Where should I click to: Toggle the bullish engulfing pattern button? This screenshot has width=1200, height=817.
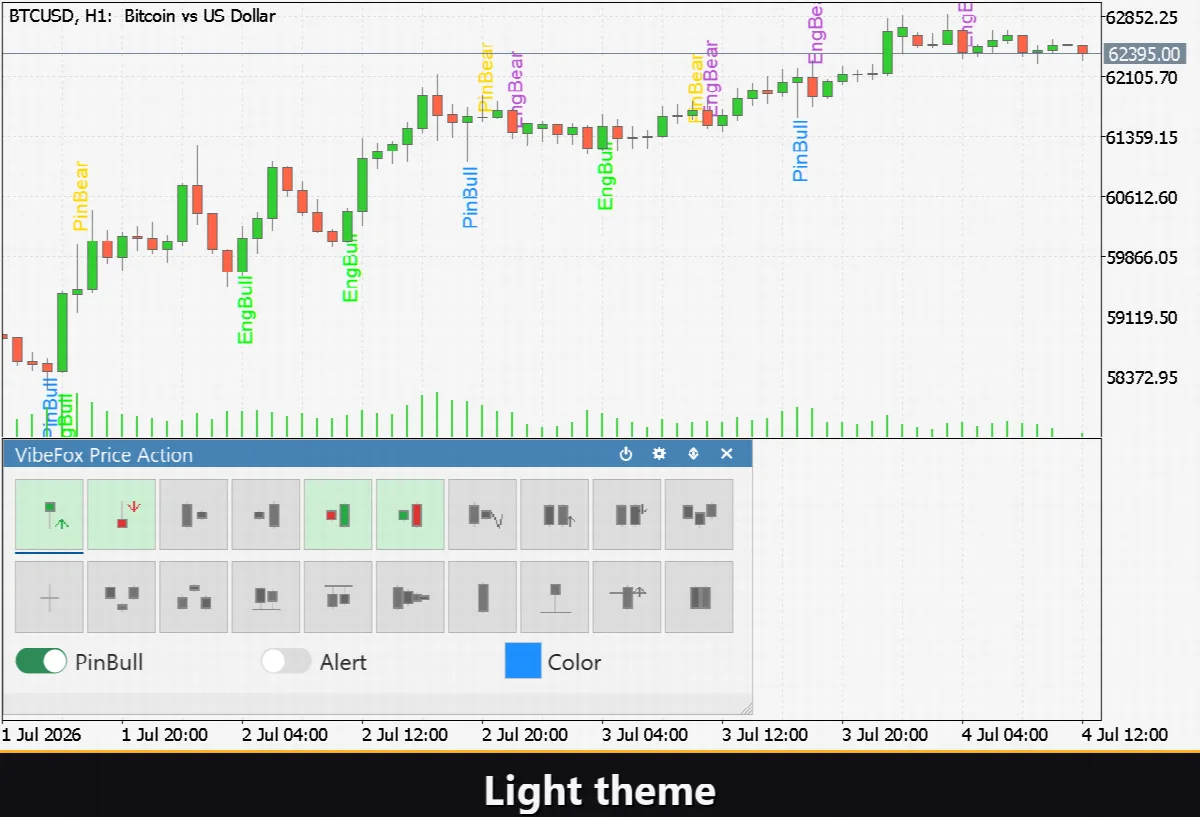click(x=338, y=514)
